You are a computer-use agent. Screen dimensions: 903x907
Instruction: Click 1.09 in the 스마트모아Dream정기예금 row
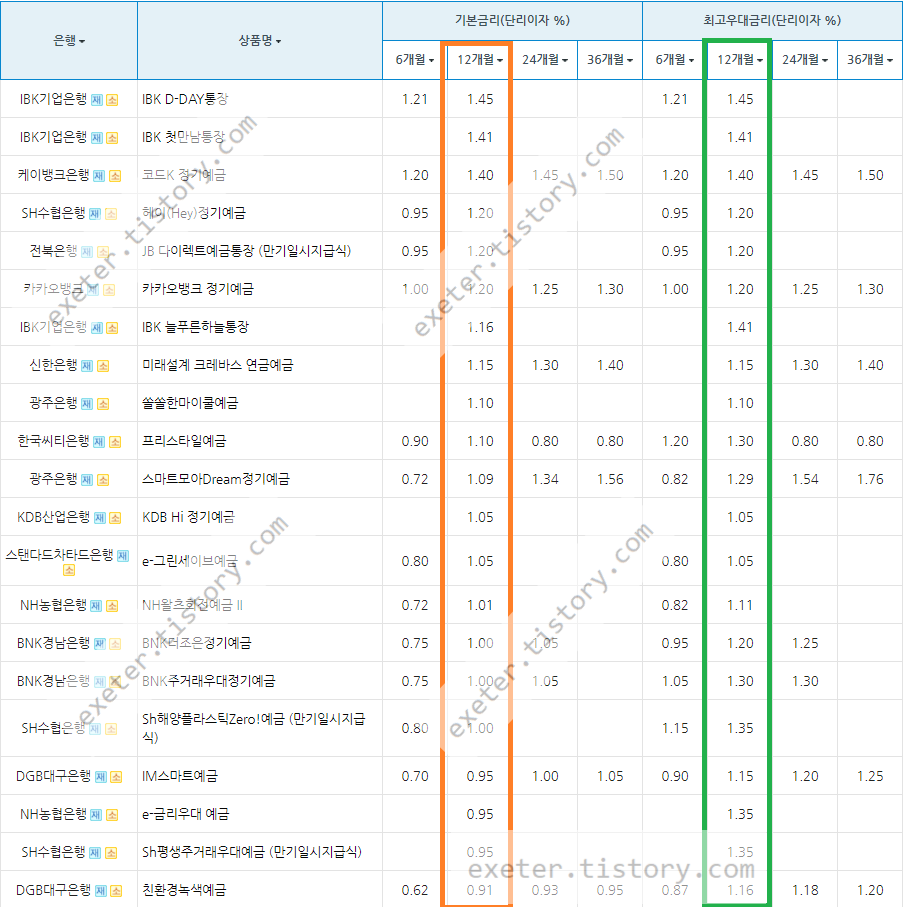click(x=480, y=480)
